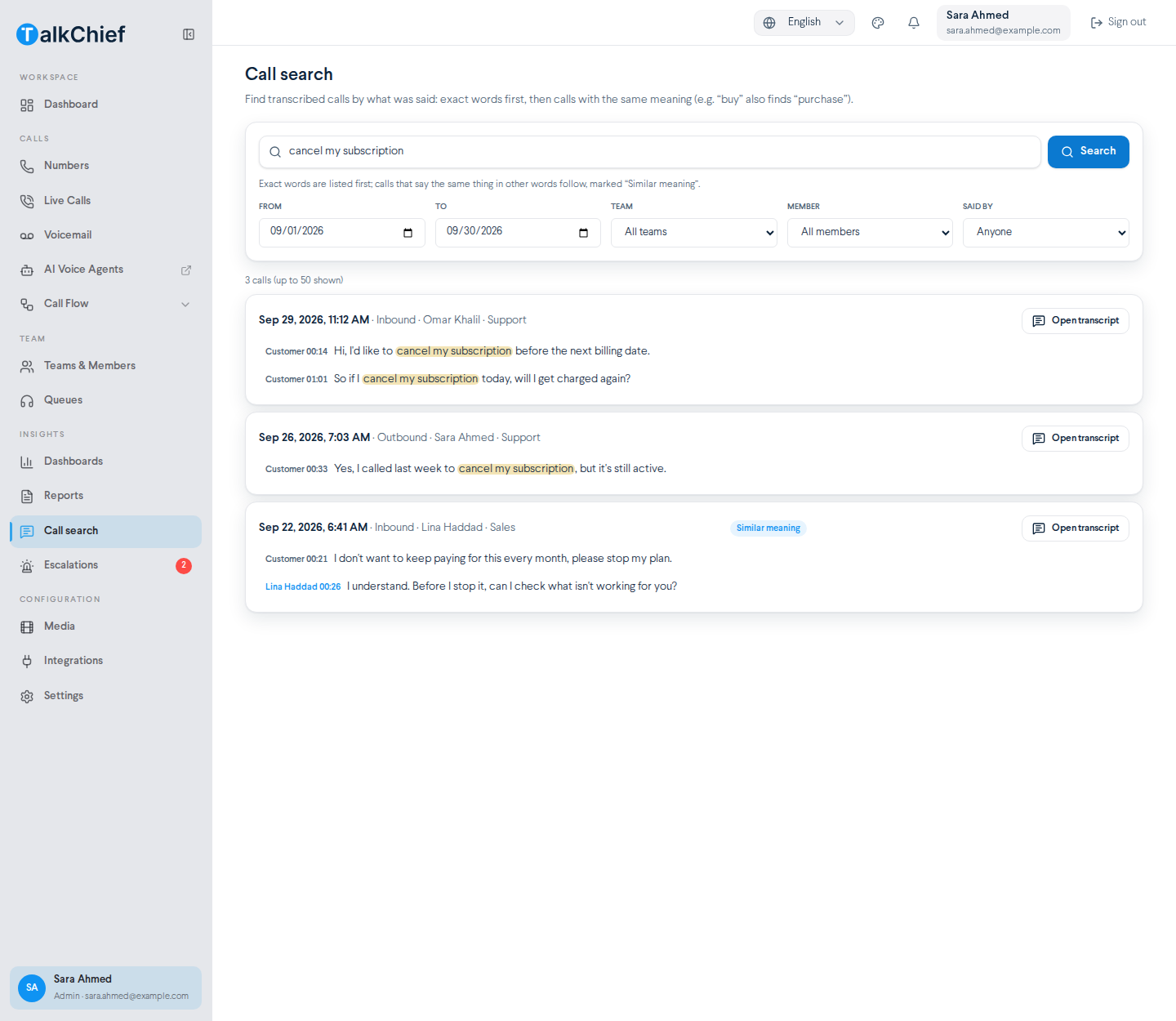This screenshot has width=1176, height=1021.
Task: Open the From date calendar picker
Action: click(408, 233)
